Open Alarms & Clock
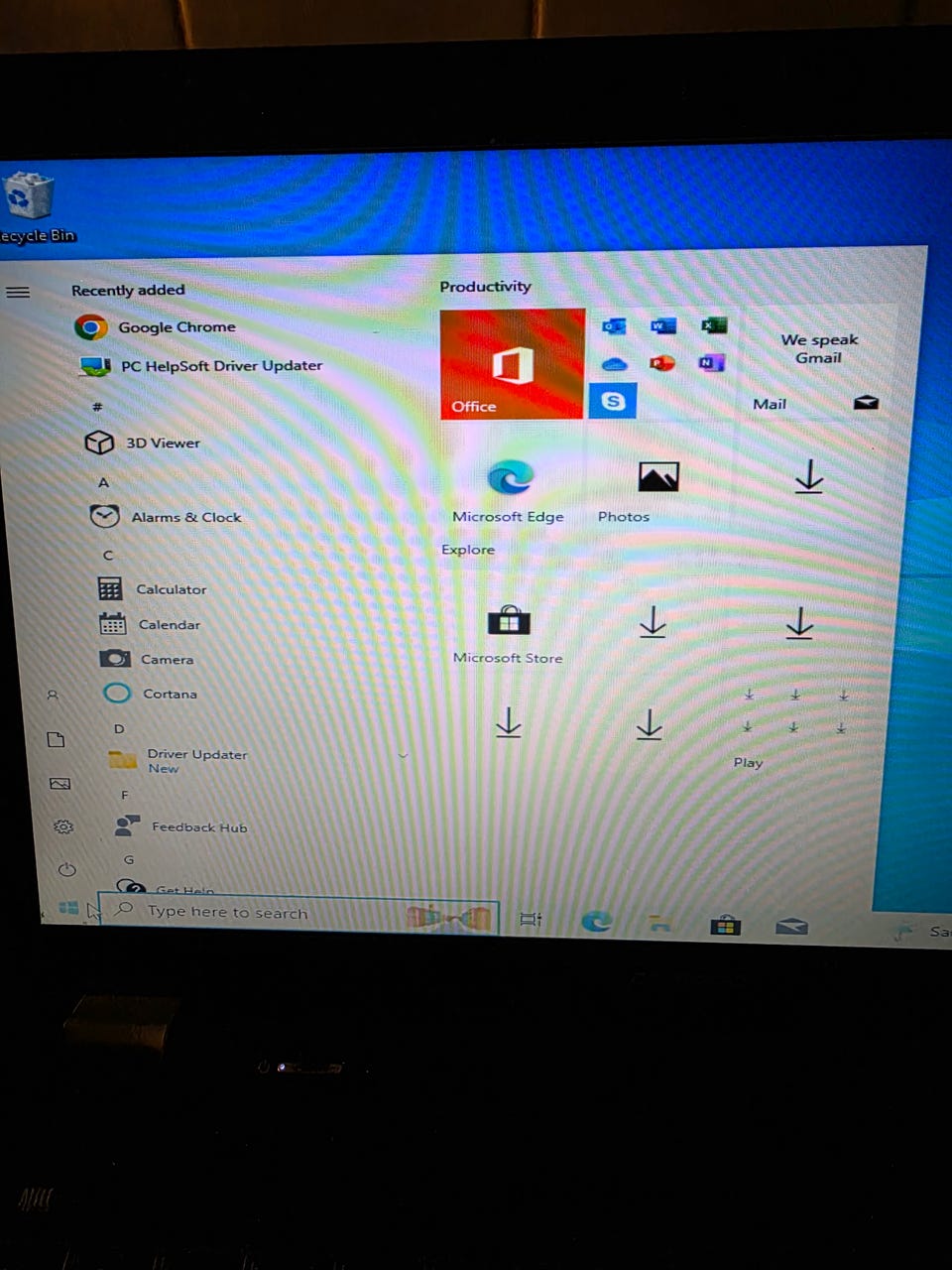The width and height of the screenshot is (952, 1270). [165, 517]
